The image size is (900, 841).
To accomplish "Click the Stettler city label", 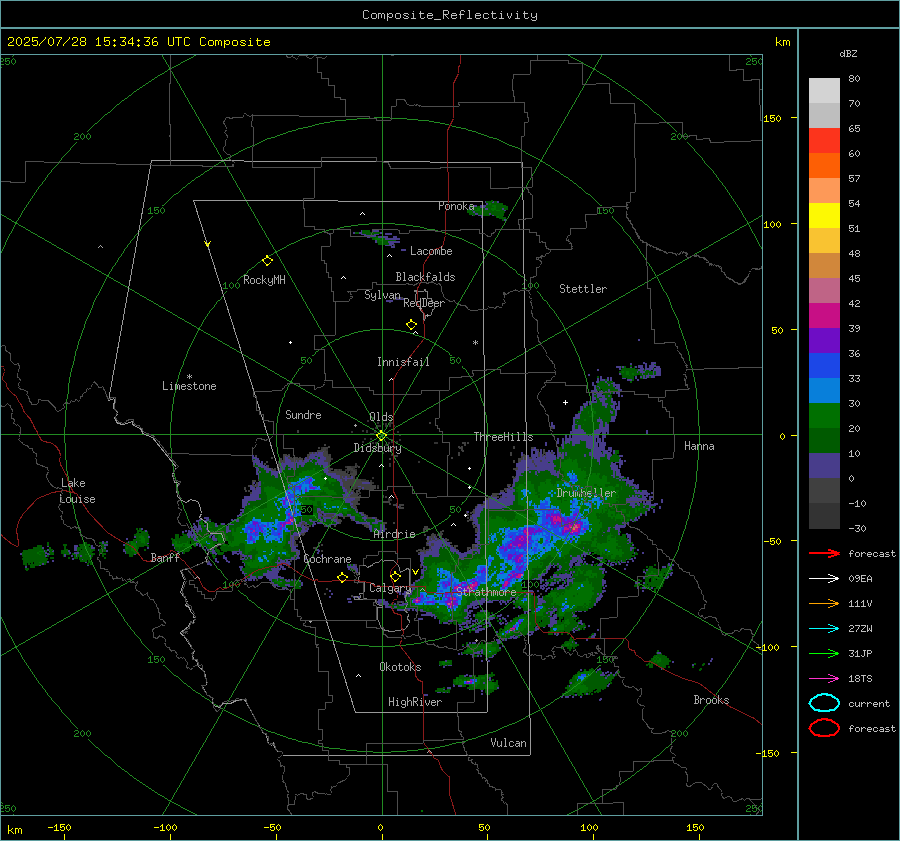I will tap(583, 289).
